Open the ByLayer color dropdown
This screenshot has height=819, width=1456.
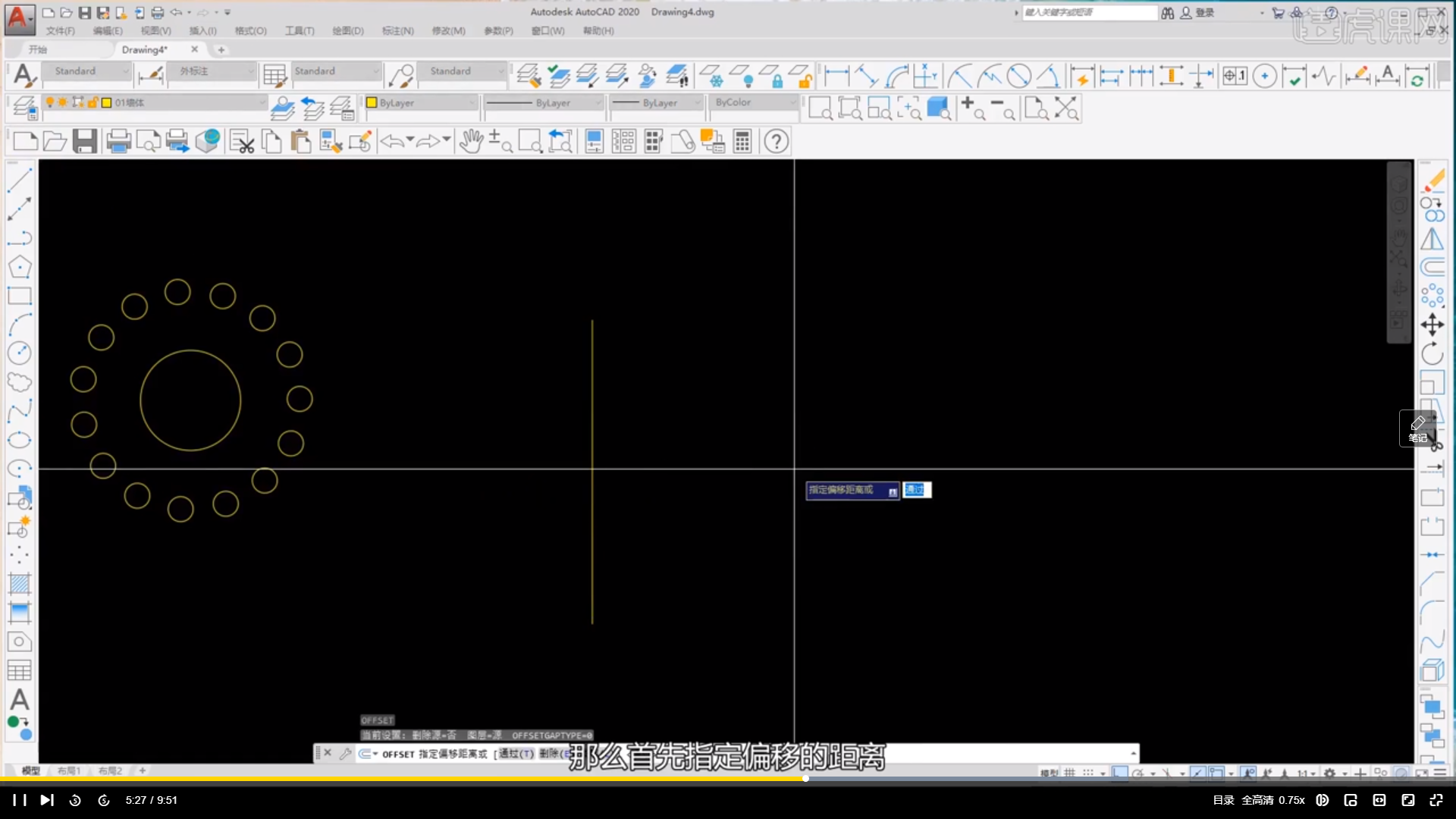coord(421,102)
